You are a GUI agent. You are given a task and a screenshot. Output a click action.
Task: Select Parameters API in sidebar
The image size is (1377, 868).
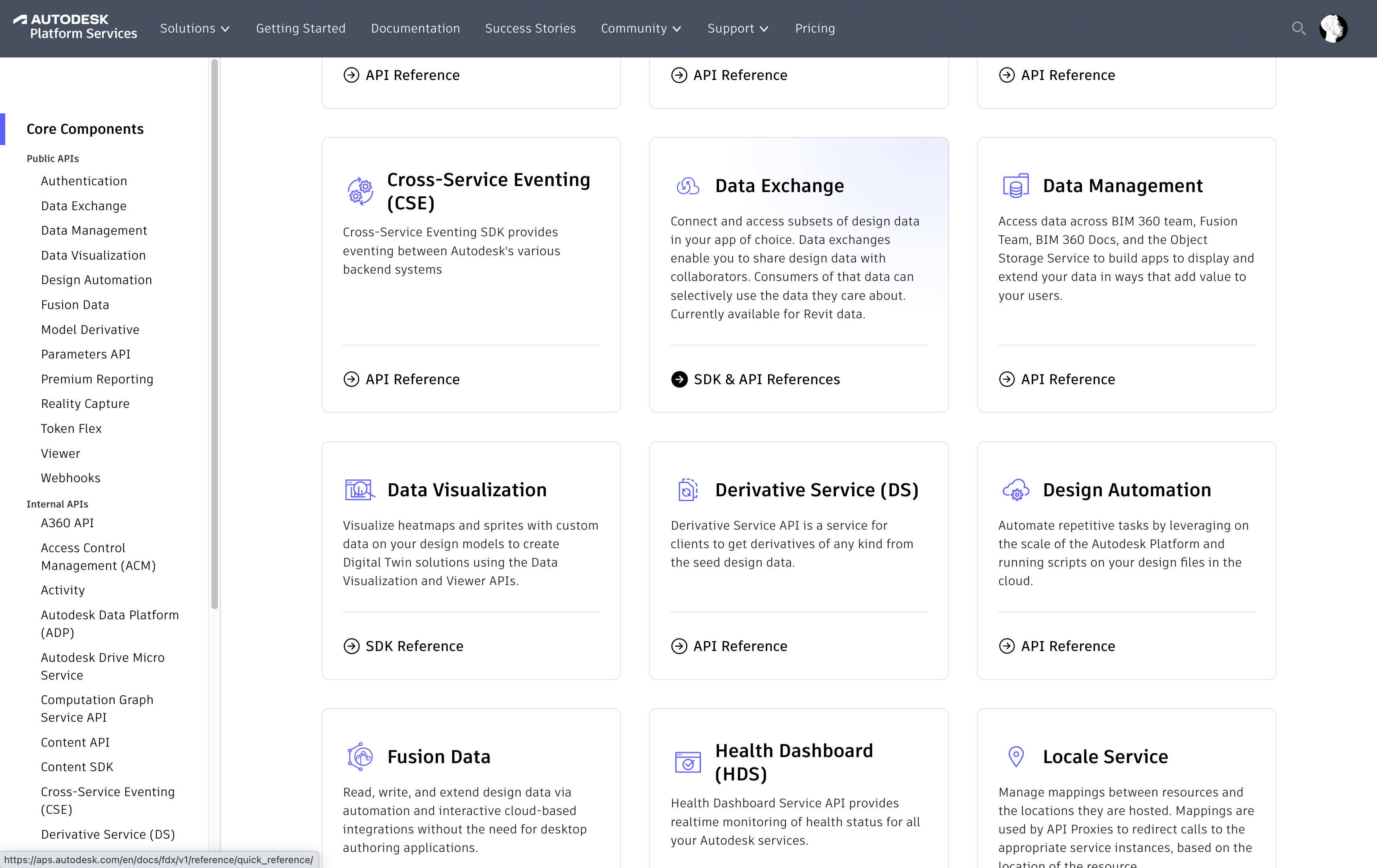click(85, 354)
